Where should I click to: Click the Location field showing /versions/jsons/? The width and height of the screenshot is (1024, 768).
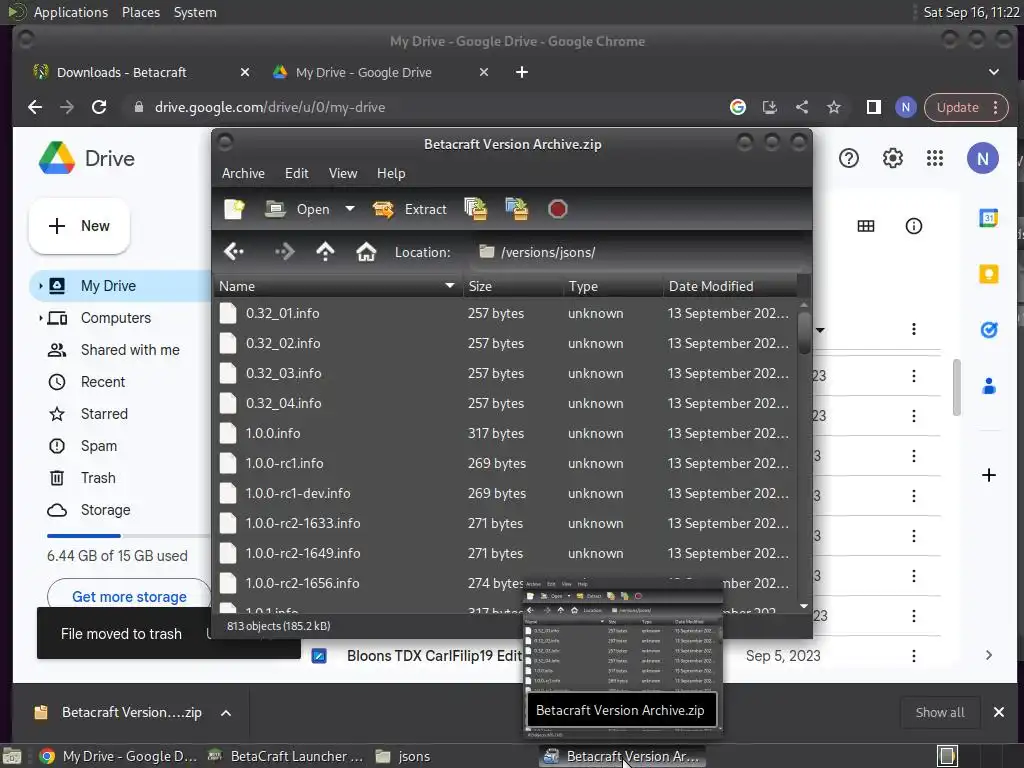point(639,252)
